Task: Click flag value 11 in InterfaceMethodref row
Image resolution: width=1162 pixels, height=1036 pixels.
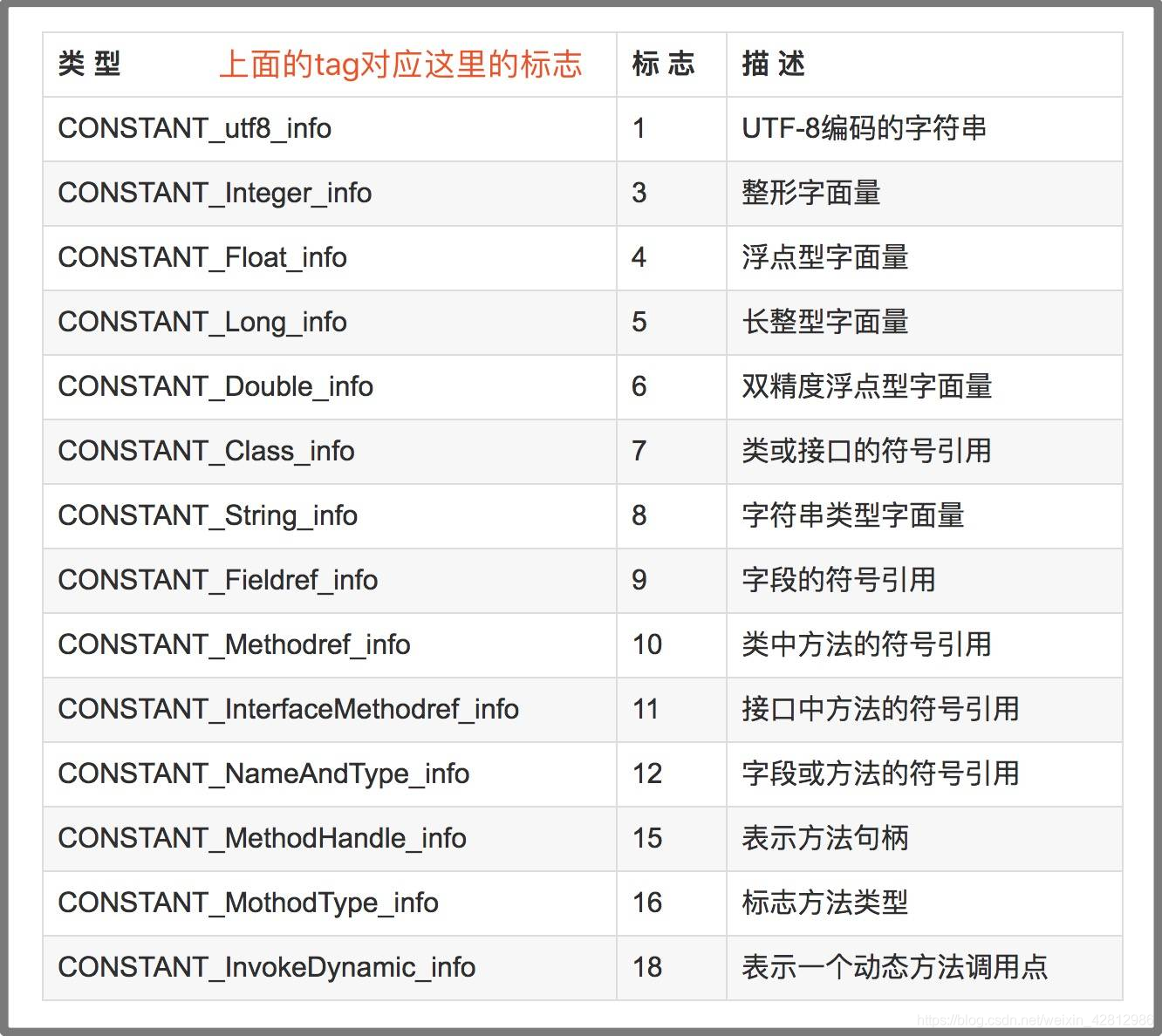Action: [646, 710]
